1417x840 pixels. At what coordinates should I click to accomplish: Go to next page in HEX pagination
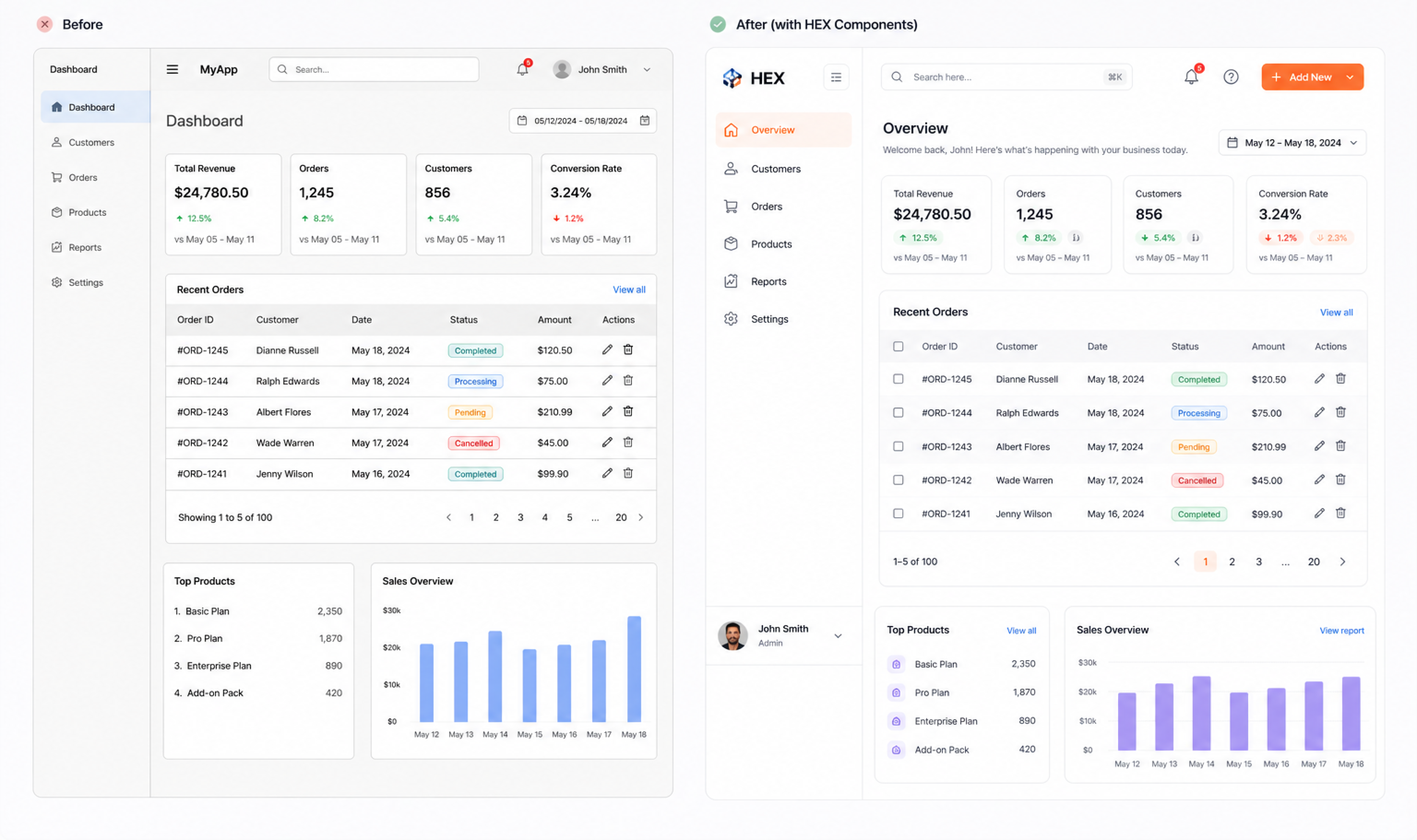(x=1342, y=562)
